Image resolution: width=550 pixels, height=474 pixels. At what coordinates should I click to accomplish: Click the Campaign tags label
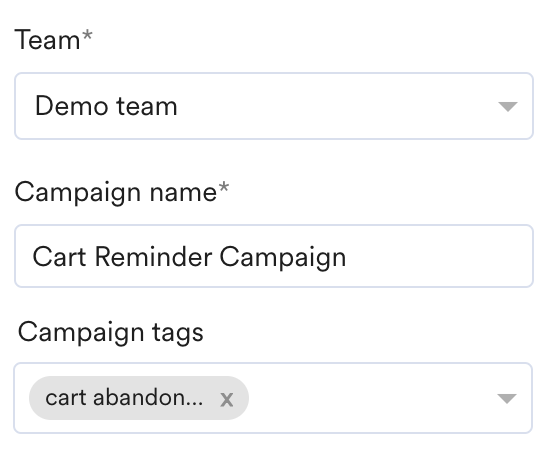click(x=110, y=332)
